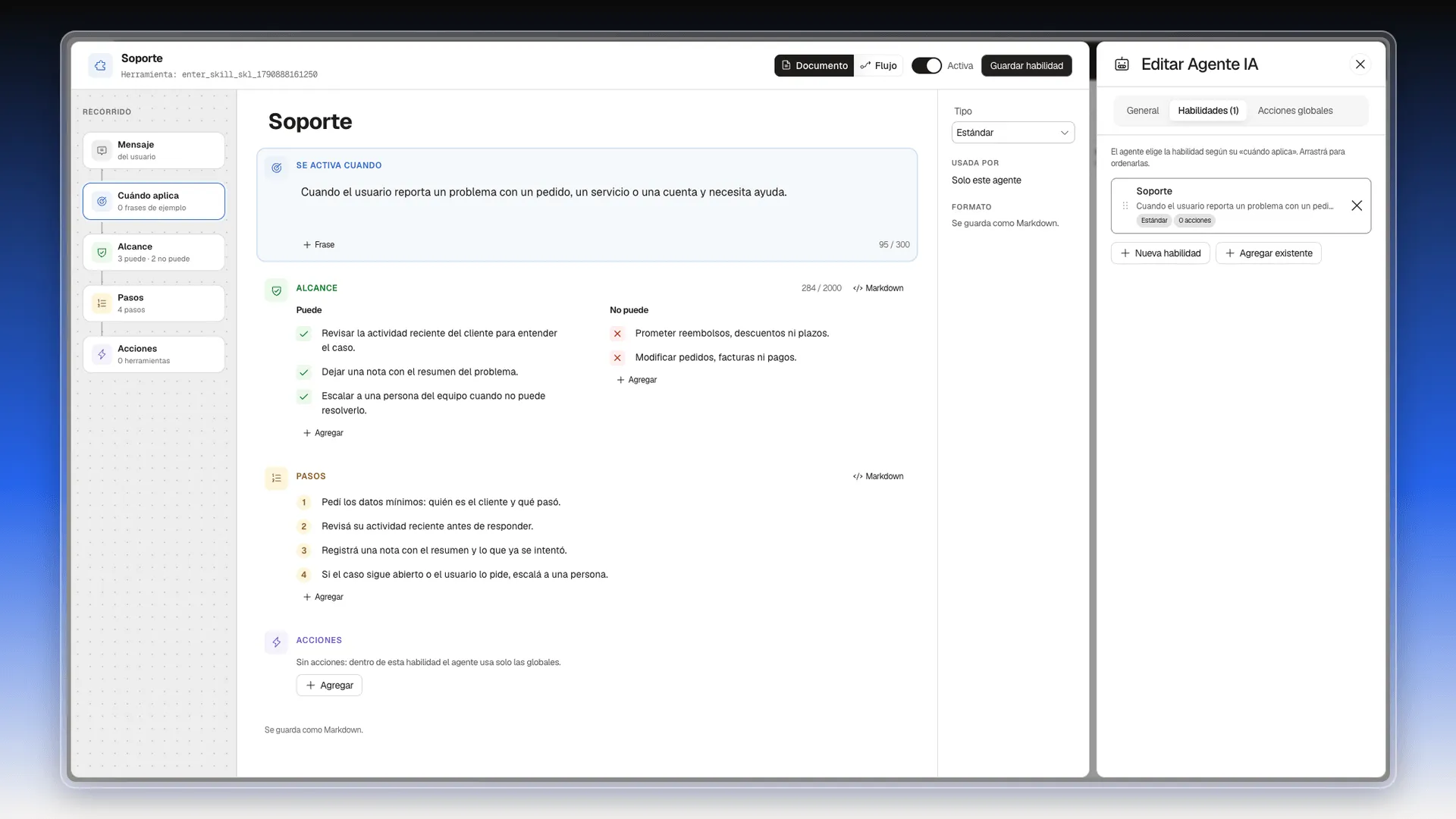Select the Habilidades (1) tab

coord(1208,111)
